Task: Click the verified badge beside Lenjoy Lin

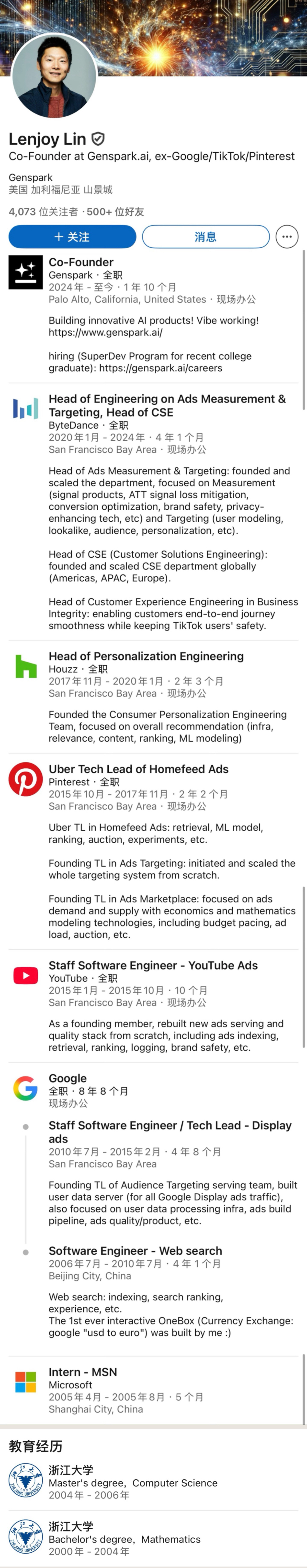Action: coord(98,139)
